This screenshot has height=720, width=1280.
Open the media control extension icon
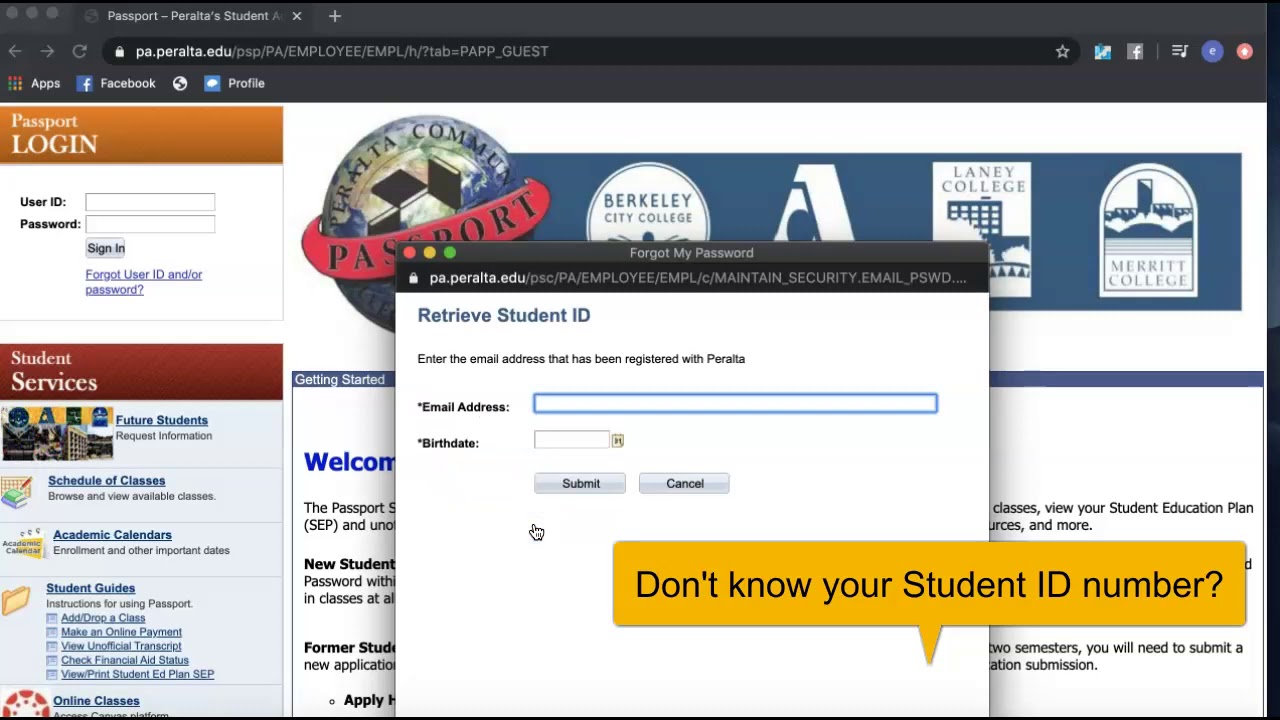pyautogui.click(x=1179, y=51)
